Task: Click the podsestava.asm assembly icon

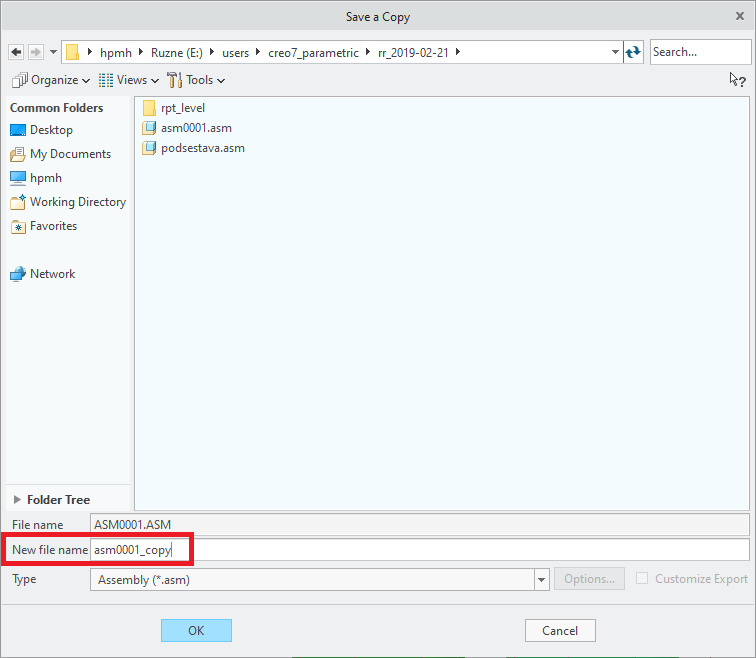Action: [x=149, y=148]
